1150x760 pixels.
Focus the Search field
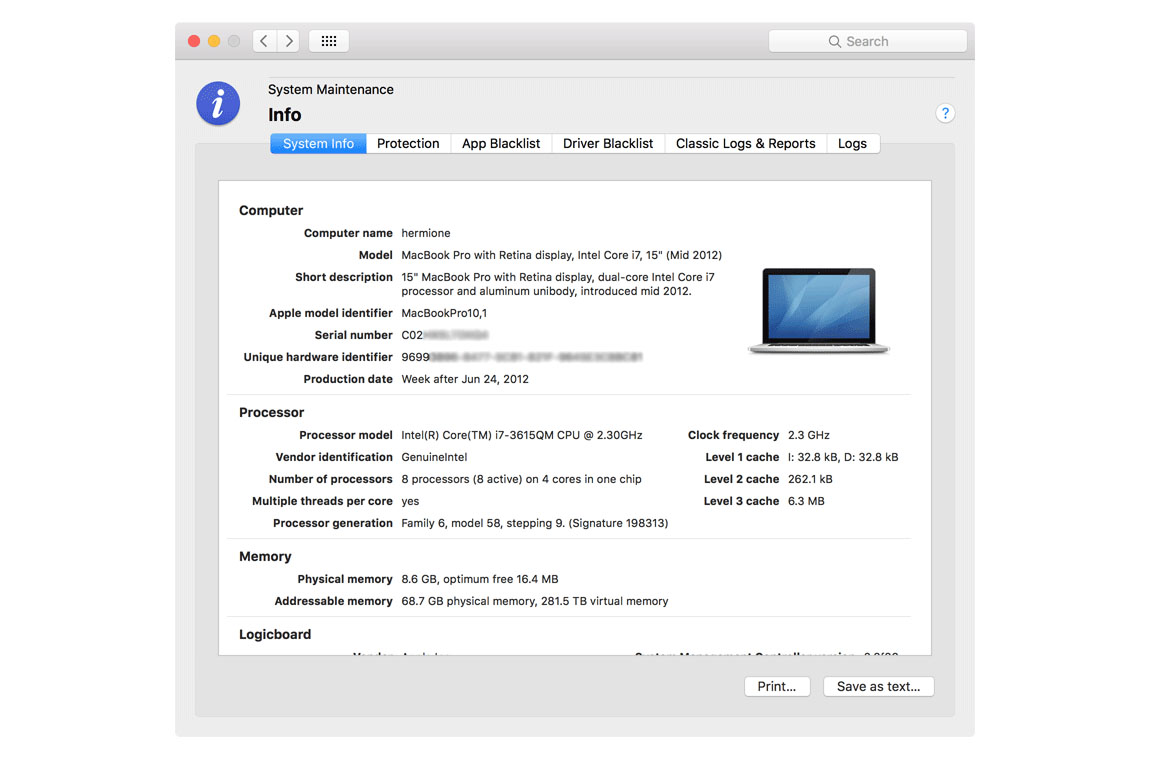pyautogui.click(x=867, y=41)
